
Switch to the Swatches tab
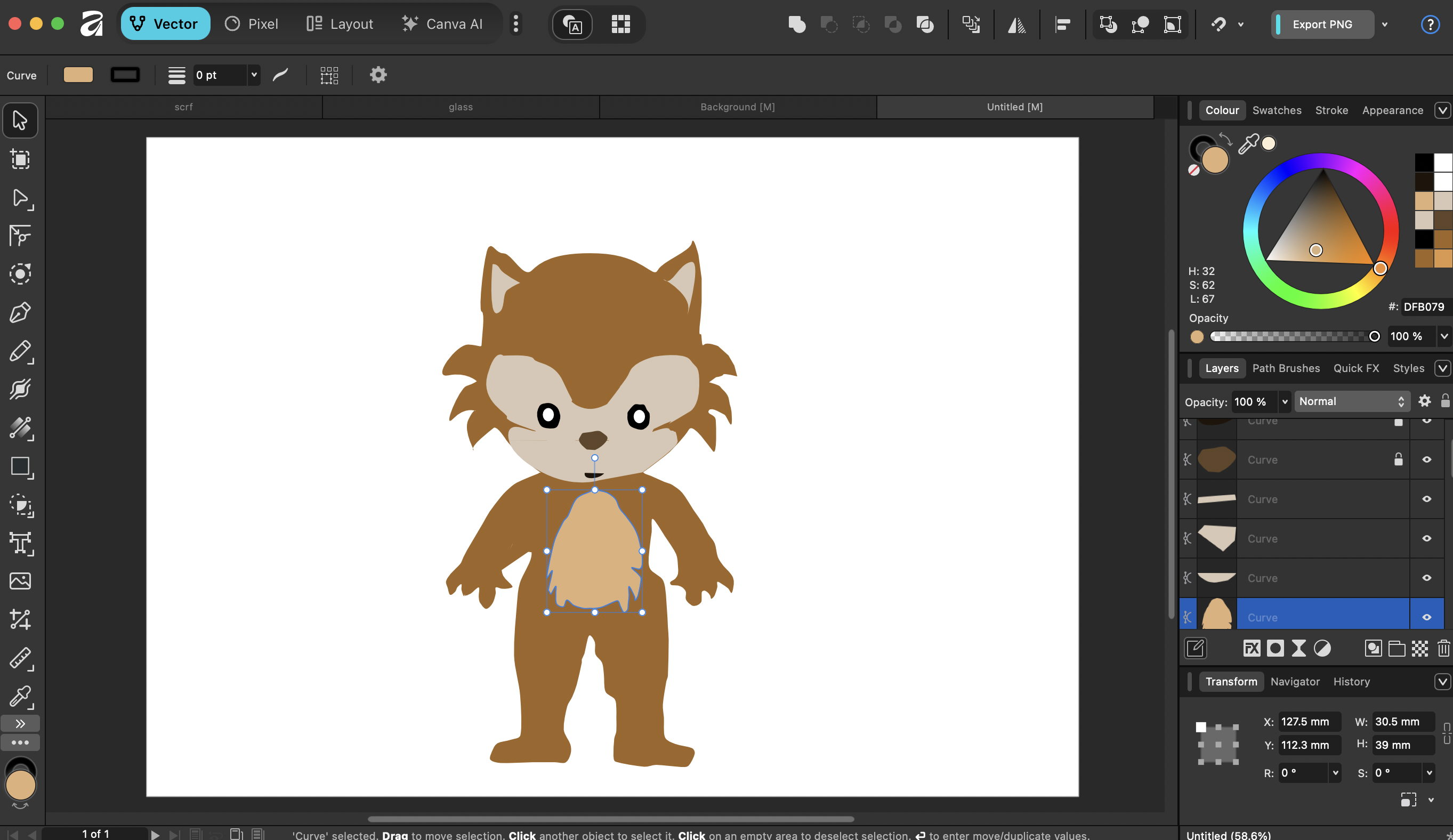tap(1277, 110)
